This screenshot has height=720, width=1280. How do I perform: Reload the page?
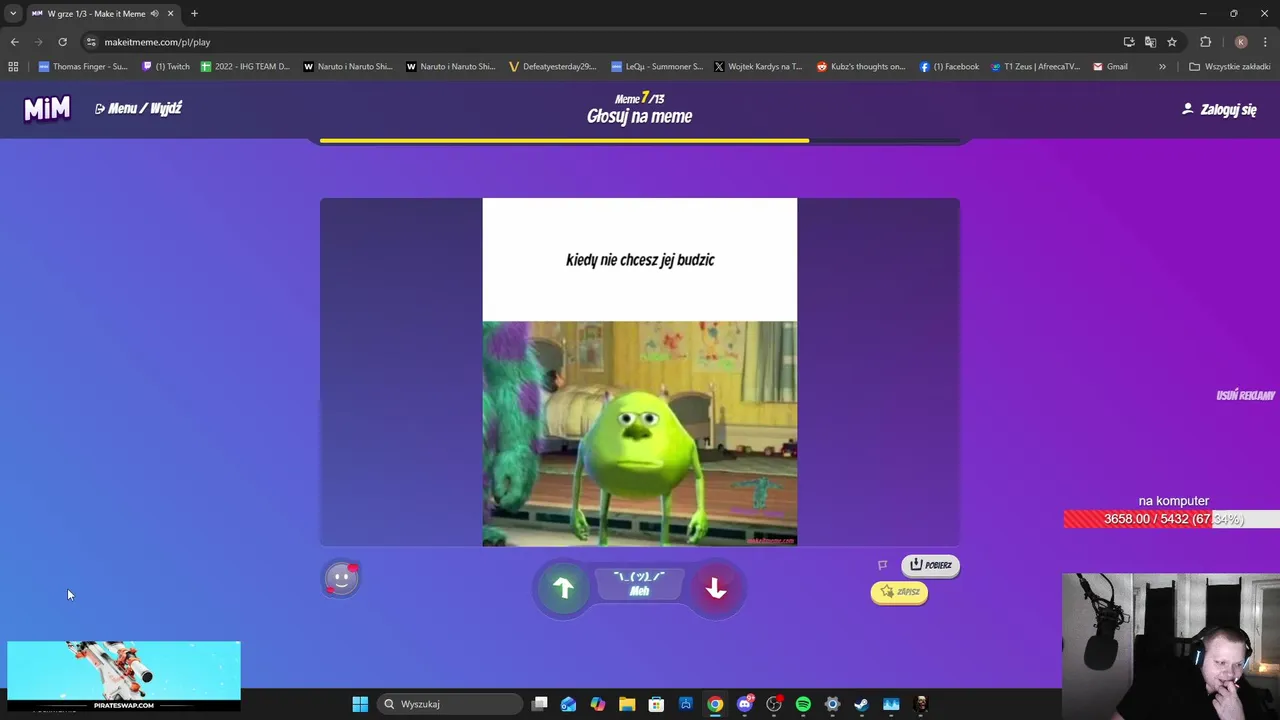click(62, 42)
